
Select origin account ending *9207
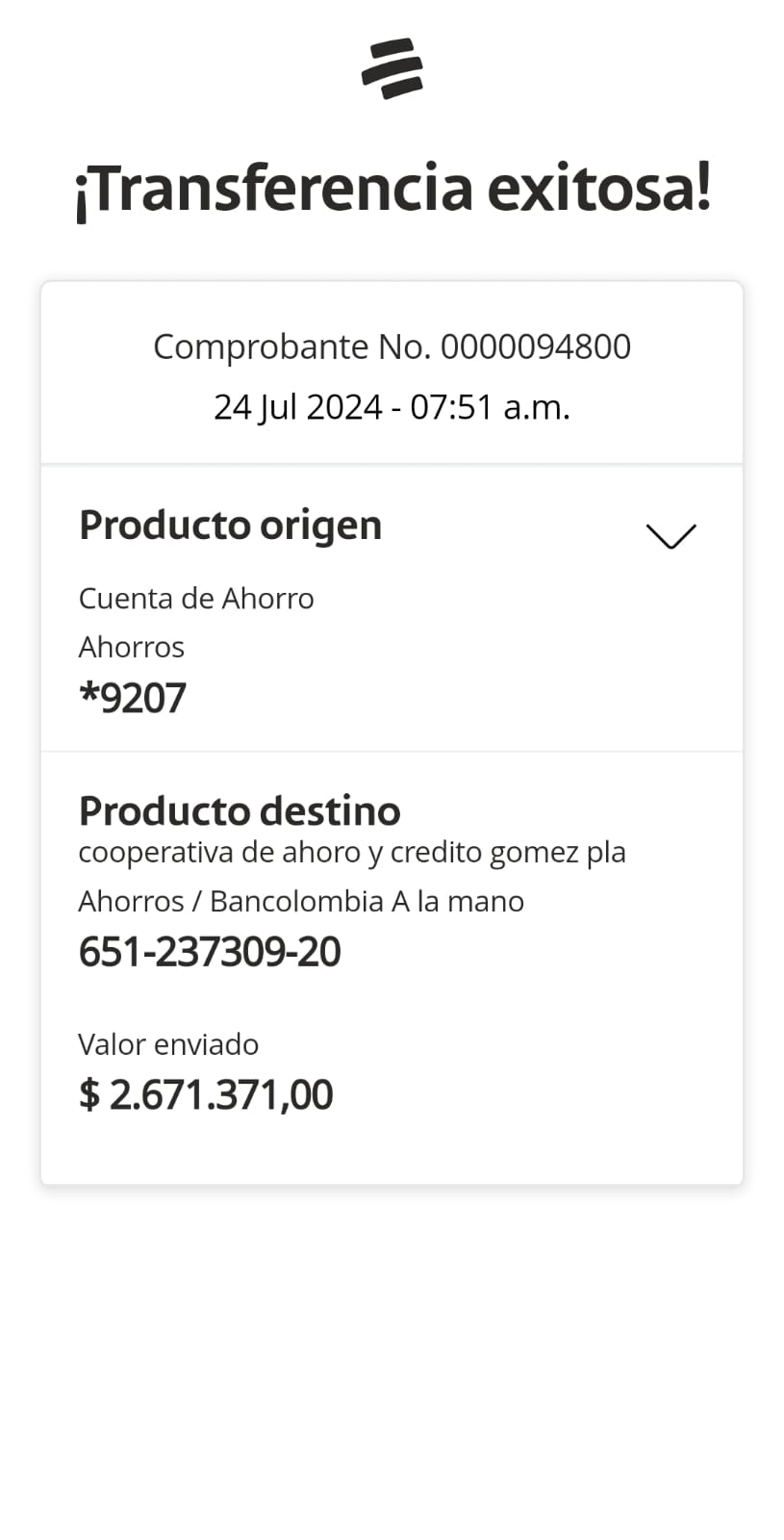(133, 698)
